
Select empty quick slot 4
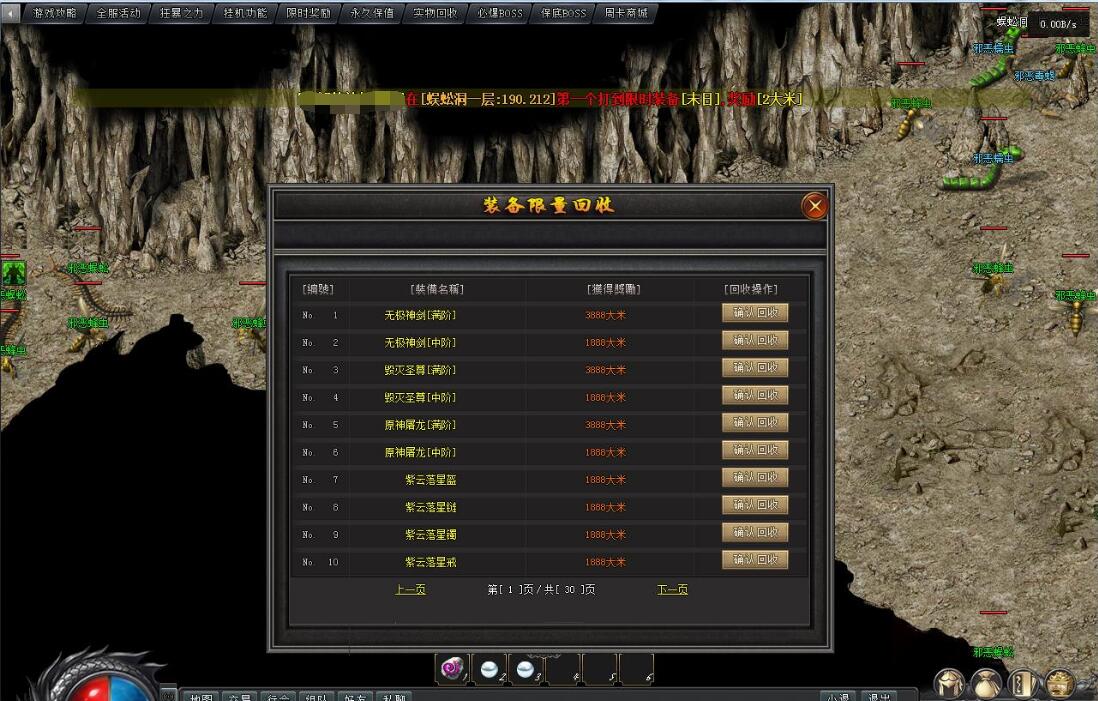tap(562, 669)
